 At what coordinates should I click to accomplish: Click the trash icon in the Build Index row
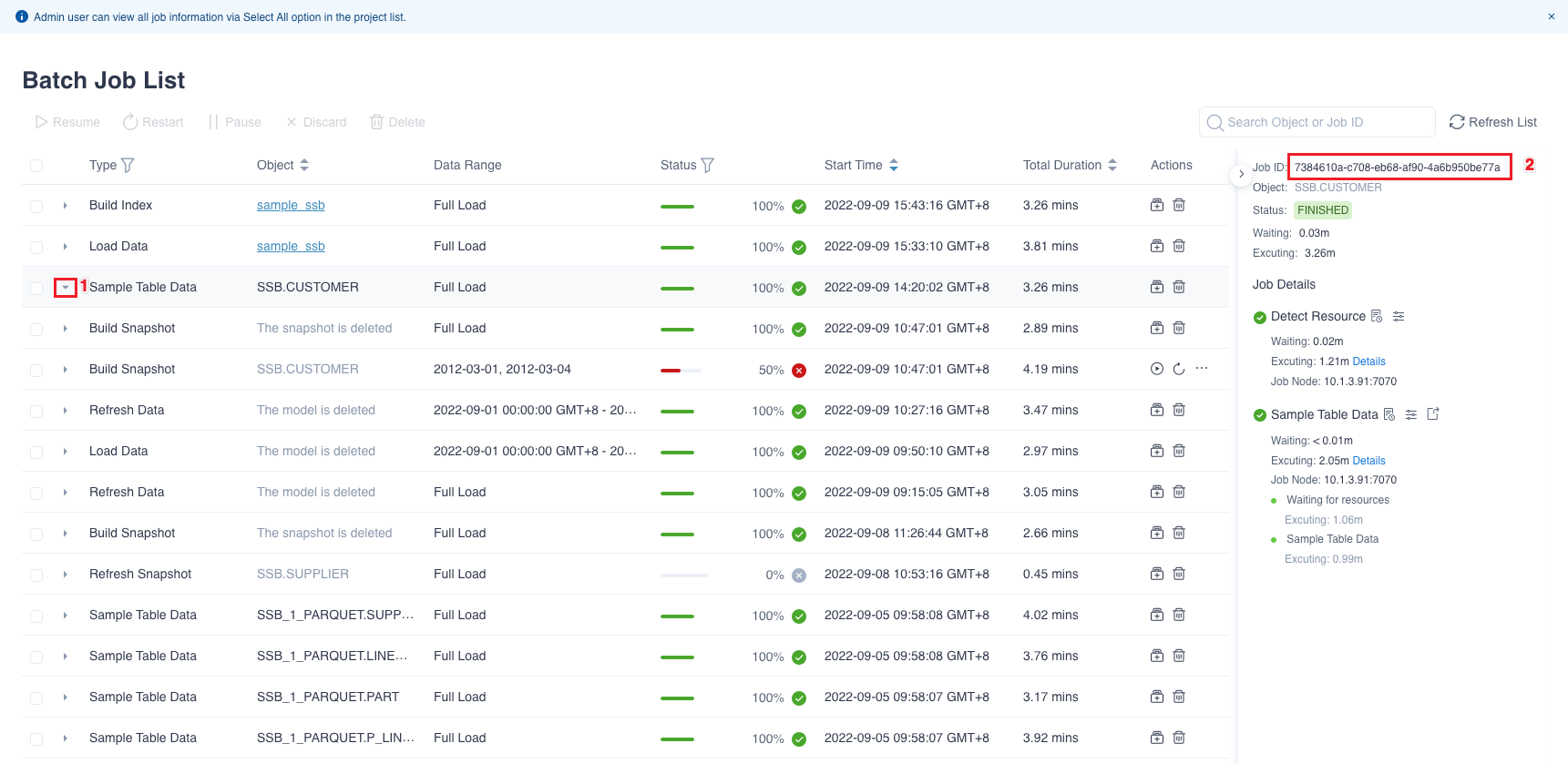click(x=1179, y=205)
